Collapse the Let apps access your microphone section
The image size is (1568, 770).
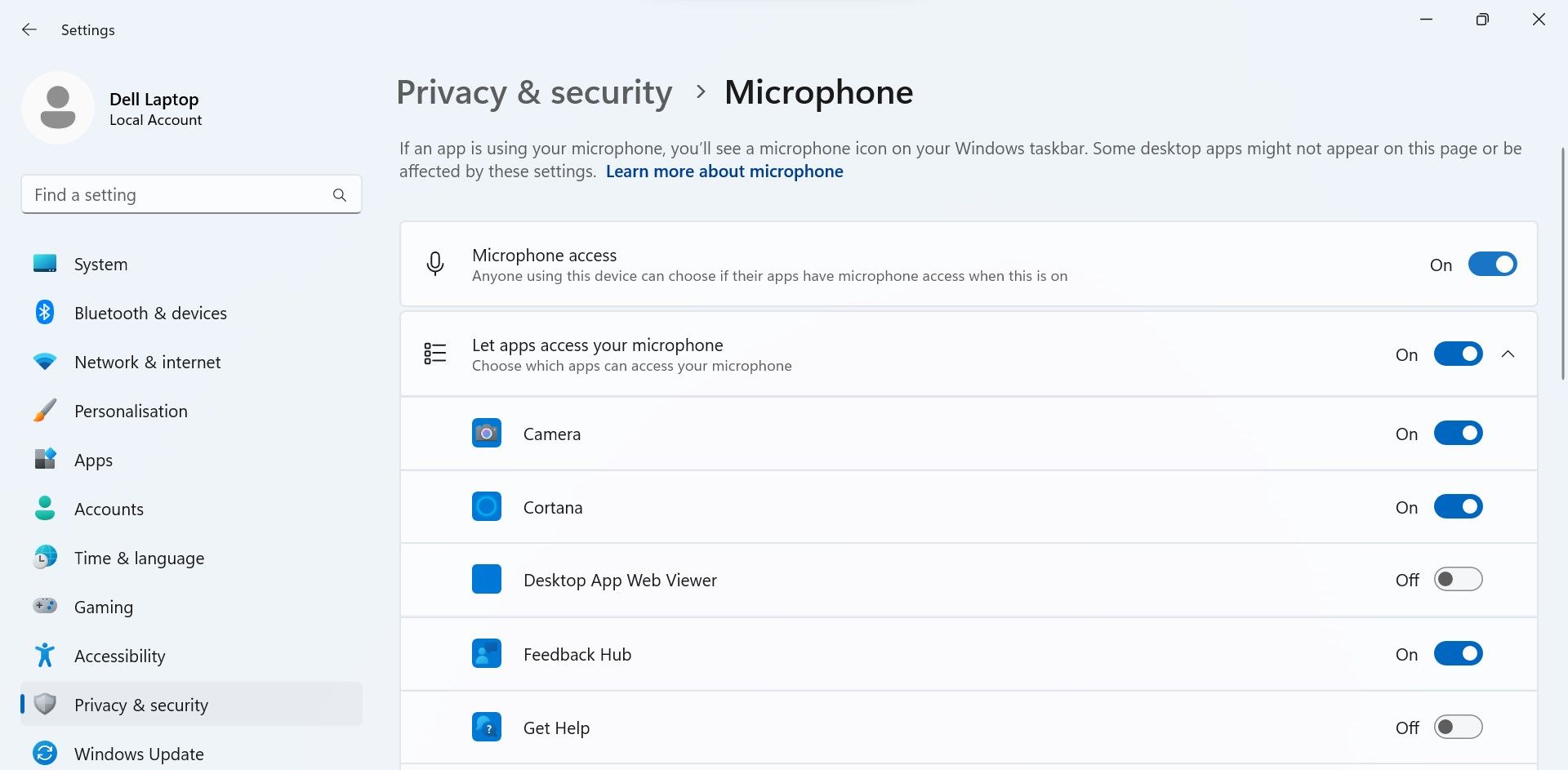pyautogui.click(x=1508, y=354)
